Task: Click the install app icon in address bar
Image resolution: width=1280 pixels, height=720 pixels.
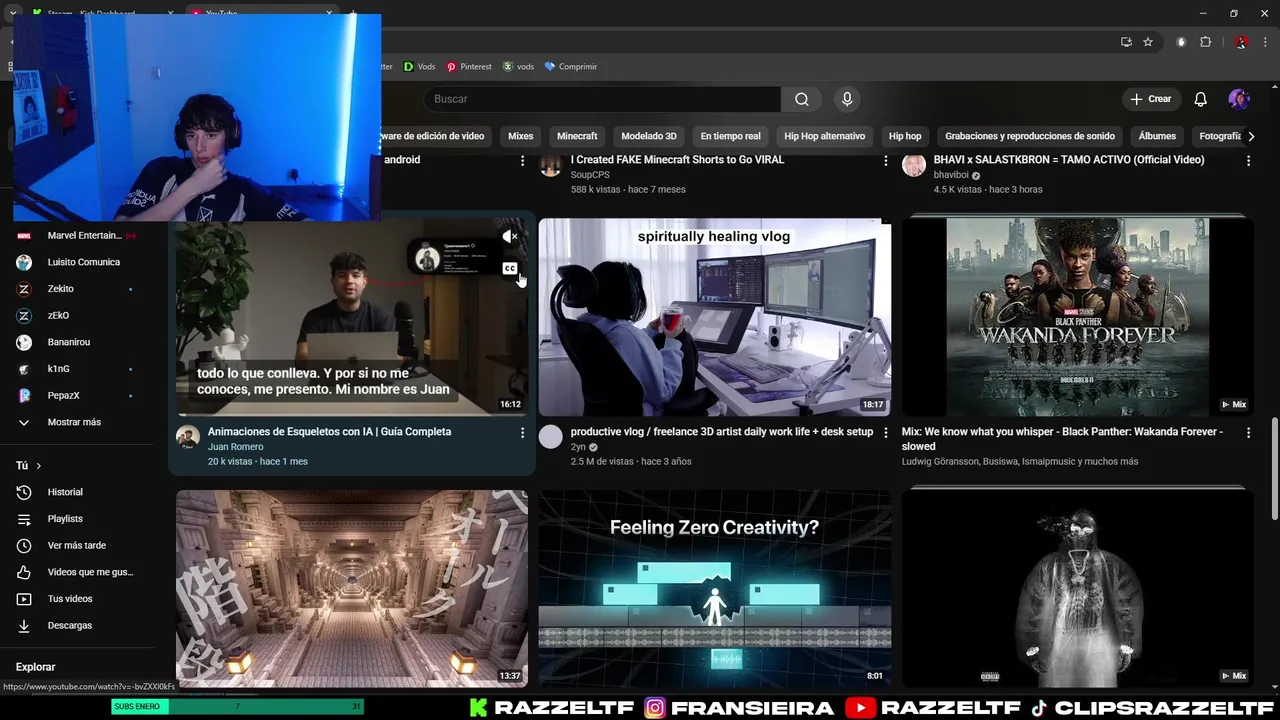Action: point(1126,42)
